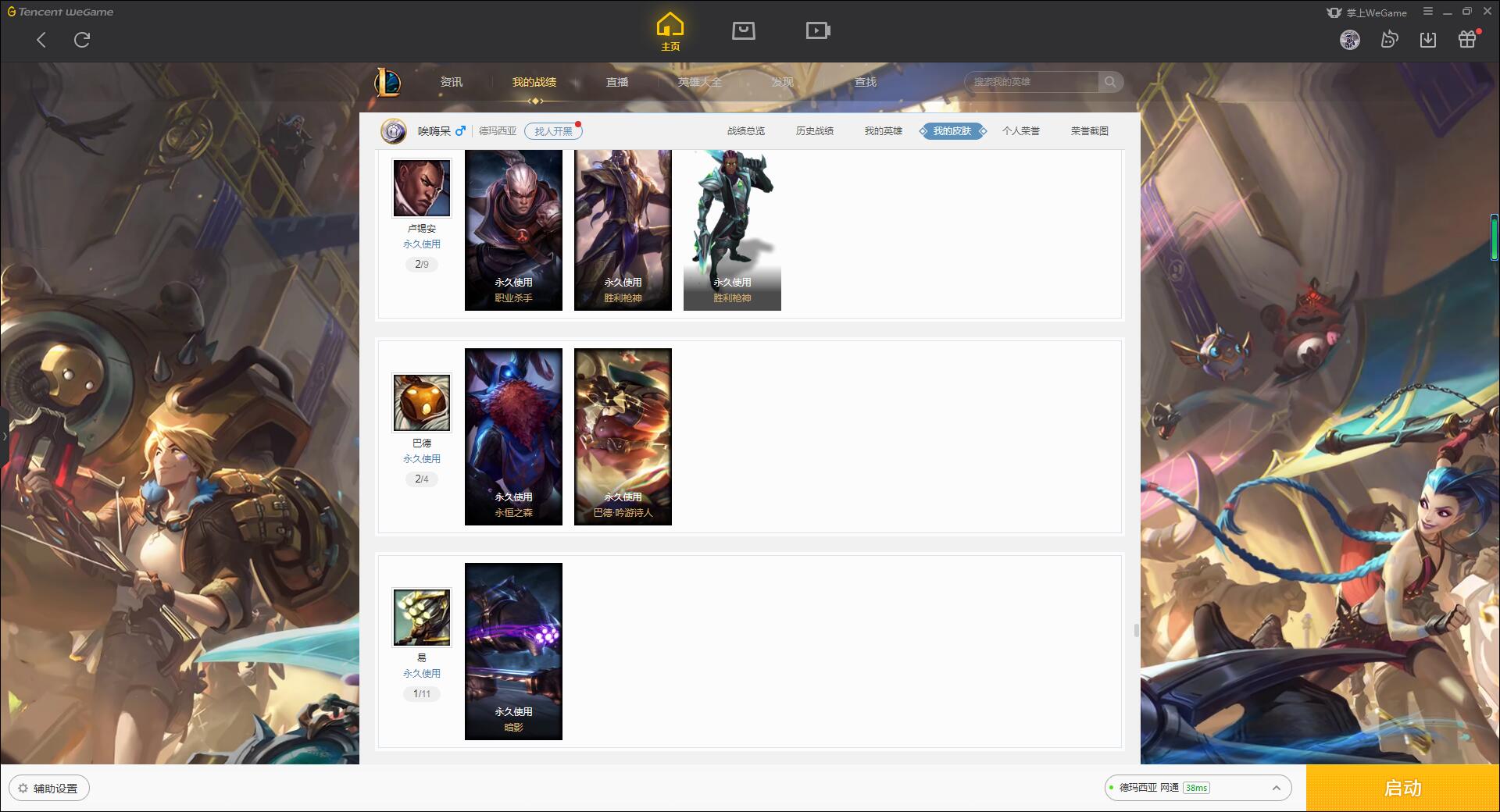This screenshot has height=812, width=1500.
Task: Refresh the current page
Action: pos(82,40)
